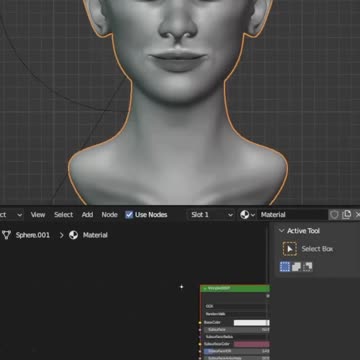Click the pink Subsurface Color swatch
360x360 pixels.
pos(252,344)
